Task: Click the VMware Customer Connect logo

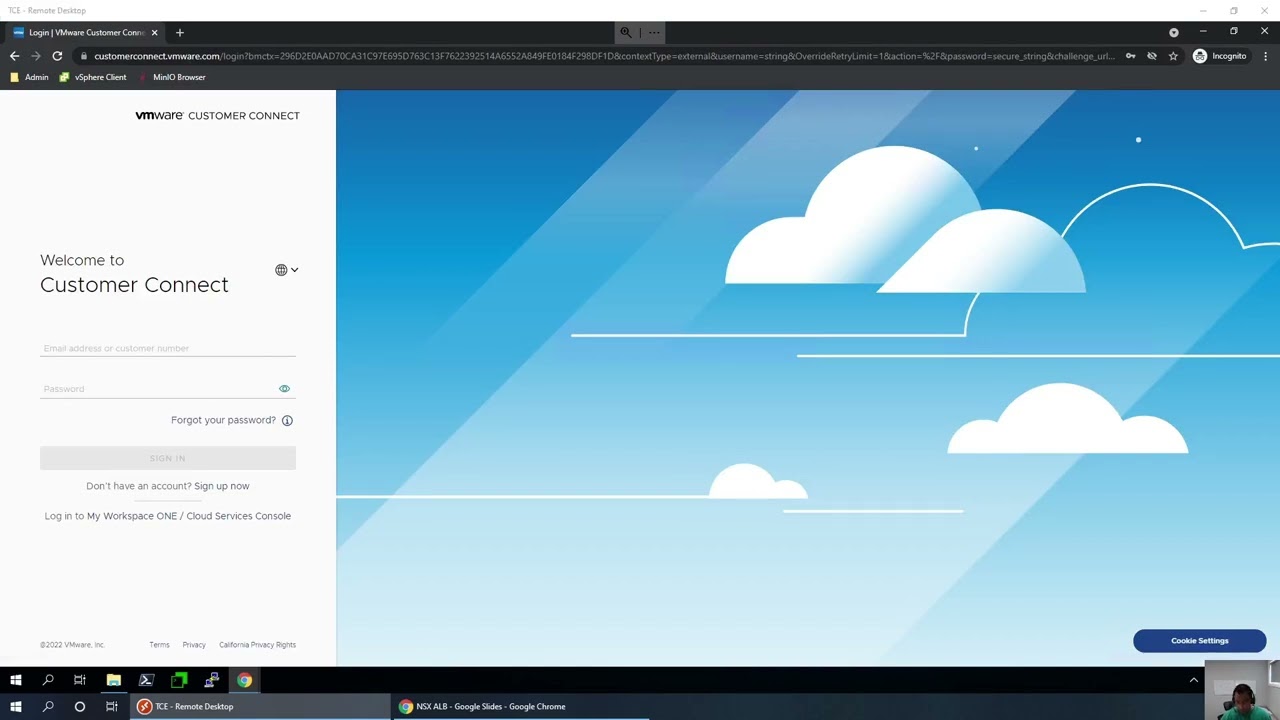Action: point(217,115)
